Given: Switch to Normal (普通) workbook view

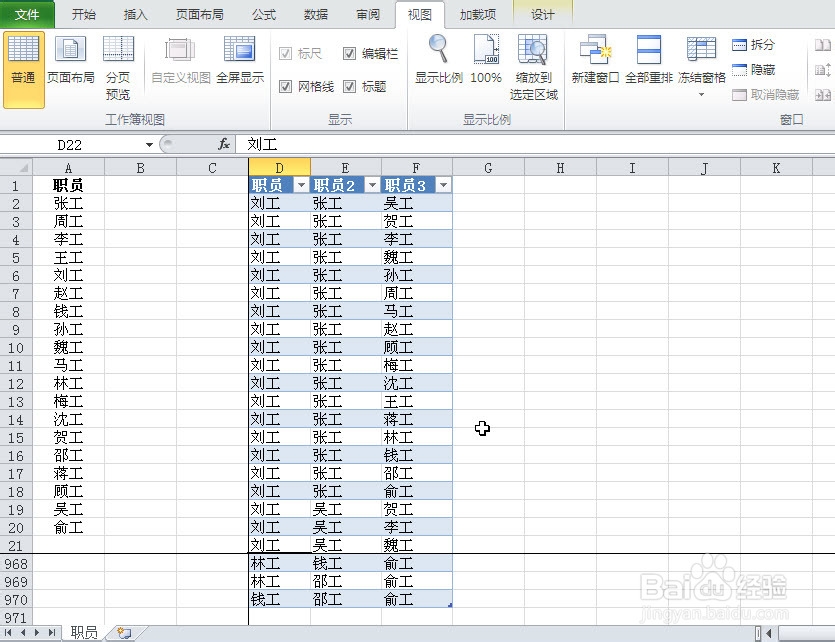Looking at the screenshot, I should [x=23, y=69].
